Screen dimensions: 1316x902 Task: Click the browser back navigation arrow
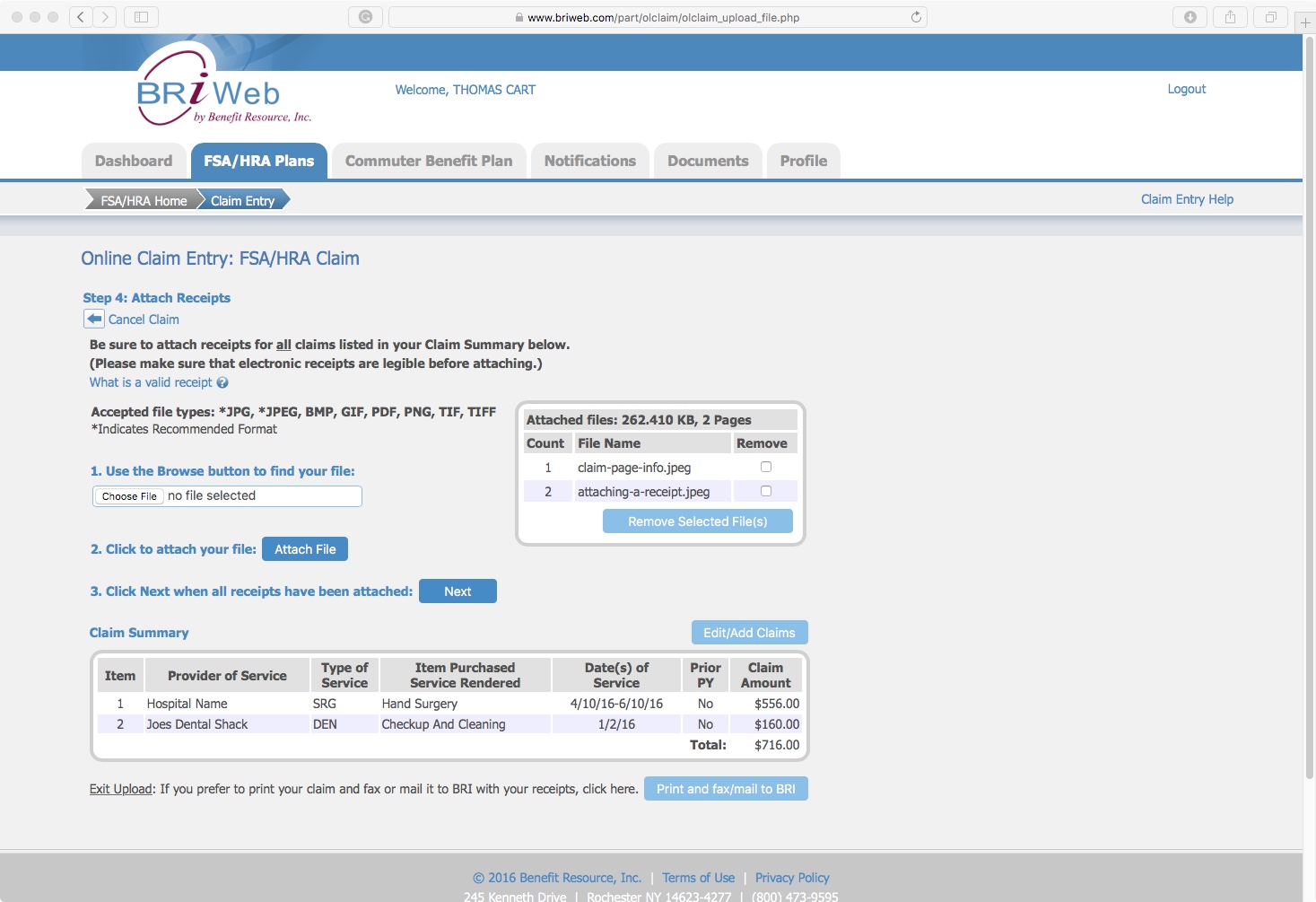[80, 16]
